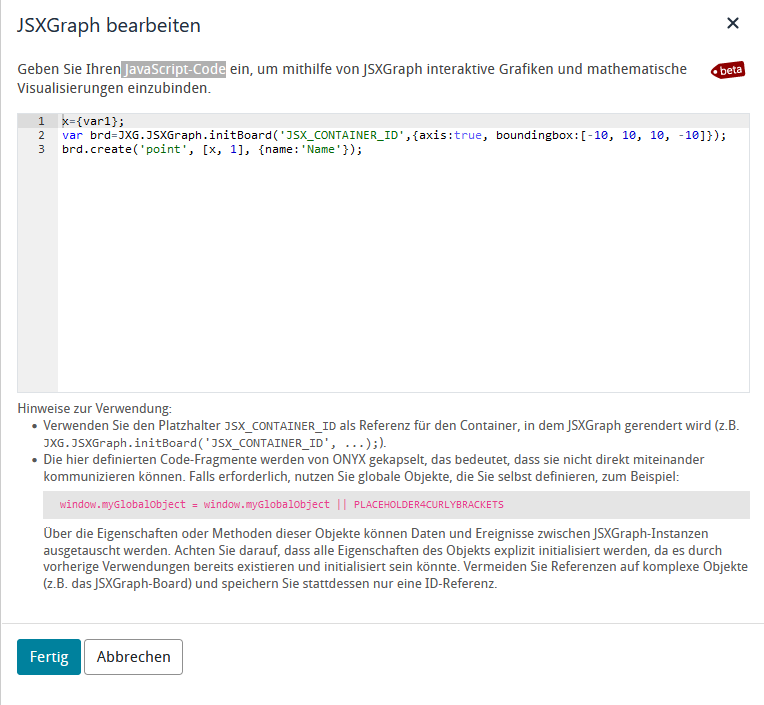Click the Fertig button
The height and width of the screenshot is (705, 764).
tap(49, 657)
